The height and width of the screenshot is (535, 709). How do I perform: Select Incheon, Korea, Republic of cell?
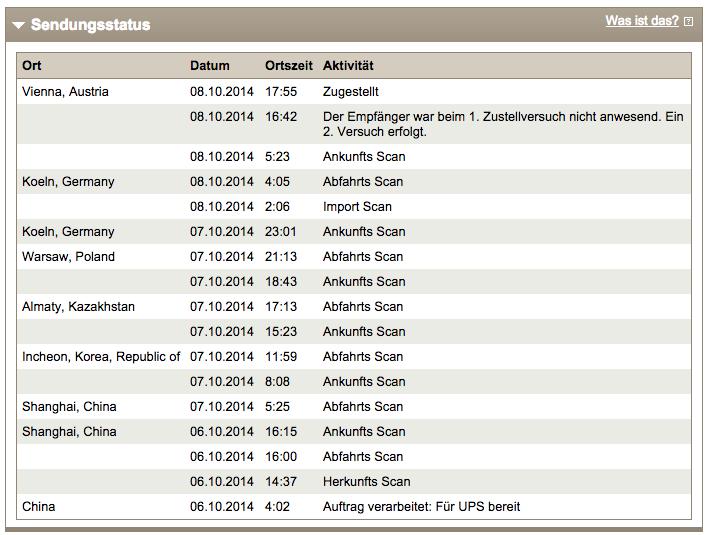[x=101, y=357]
